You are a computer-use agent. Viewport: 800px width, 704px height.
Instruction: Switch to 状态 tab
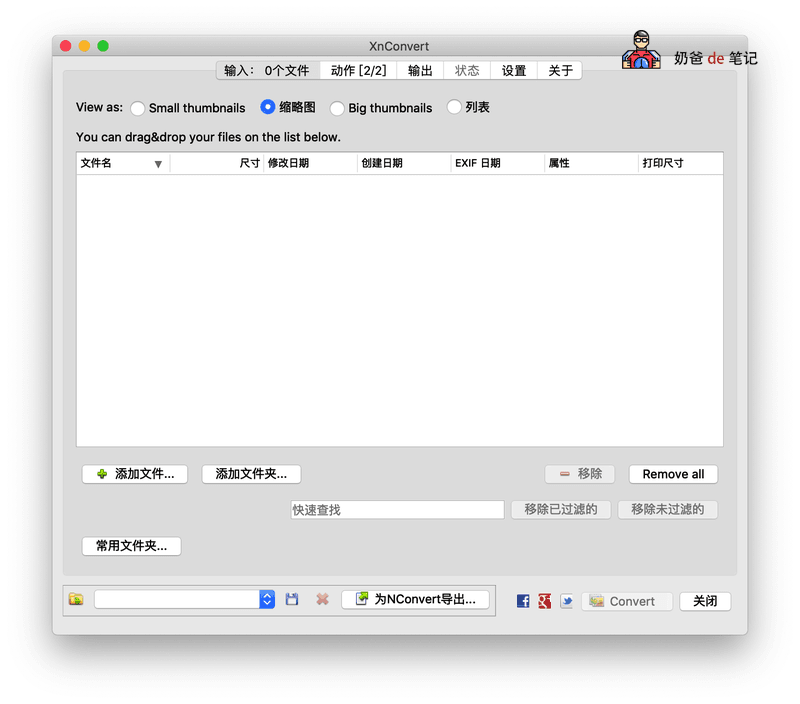tap(467, 70)
